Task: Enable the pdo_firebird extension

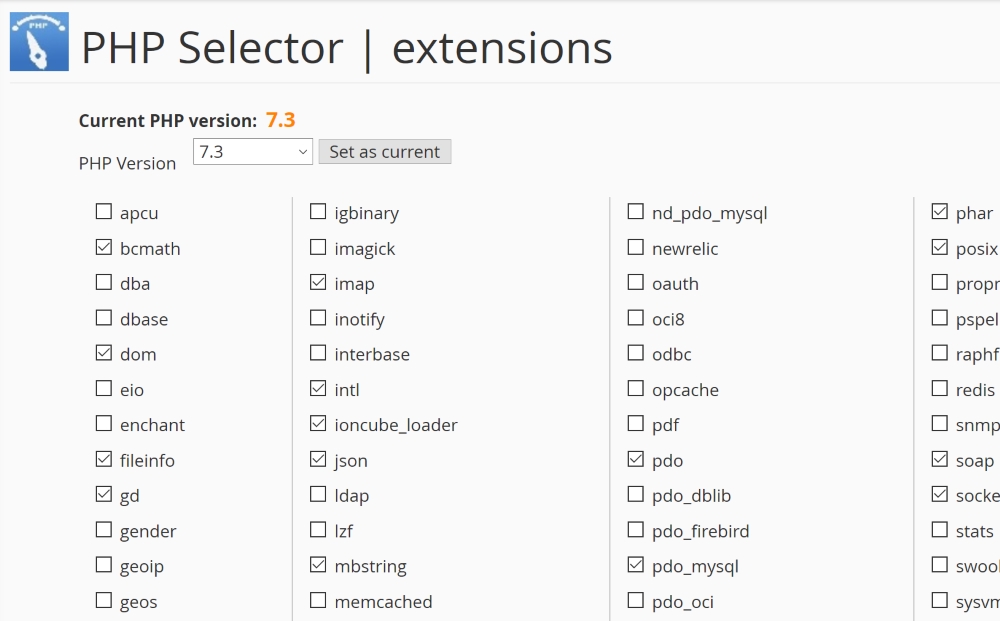Action: 635,529
